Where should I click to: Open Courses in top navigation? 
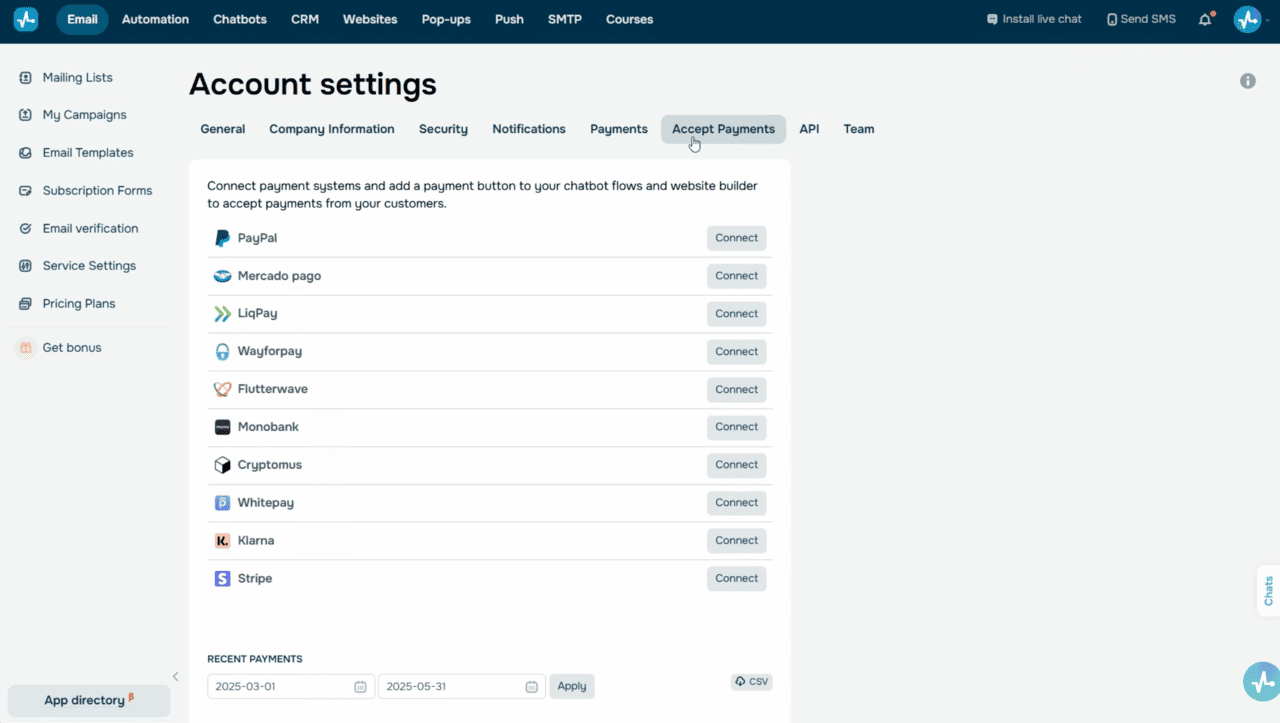click(x=630, y=19)
